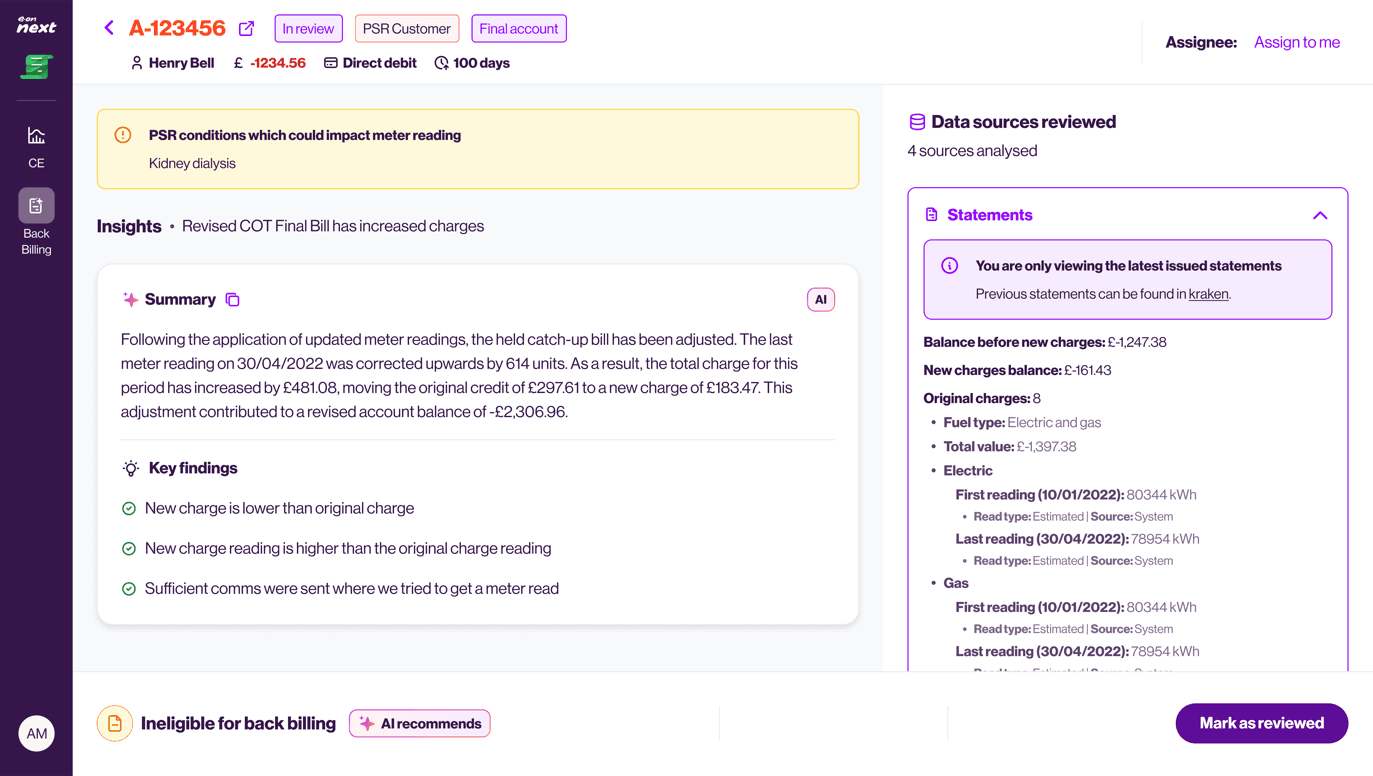Click '4 sources analysed' text
Image resolution: width=1373 pixels, height=776 pixels.
(972, 151)
